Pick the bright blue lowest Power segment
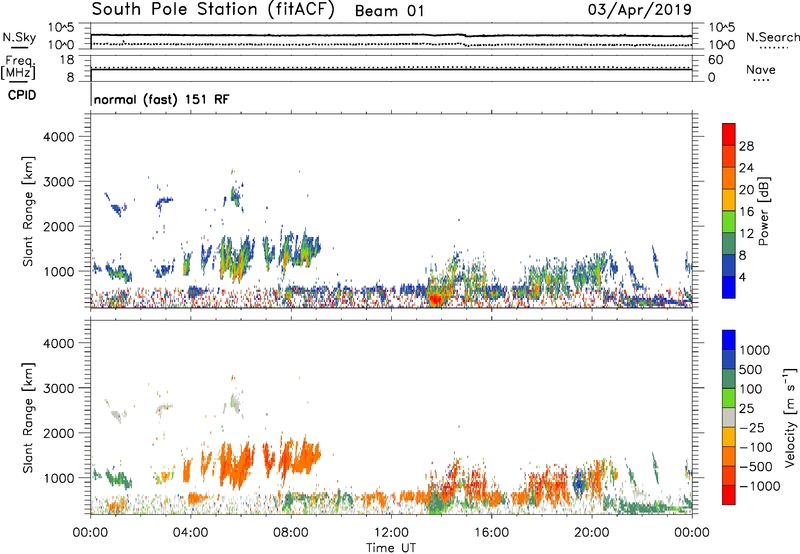800x554 pixels. pos(729,287)
